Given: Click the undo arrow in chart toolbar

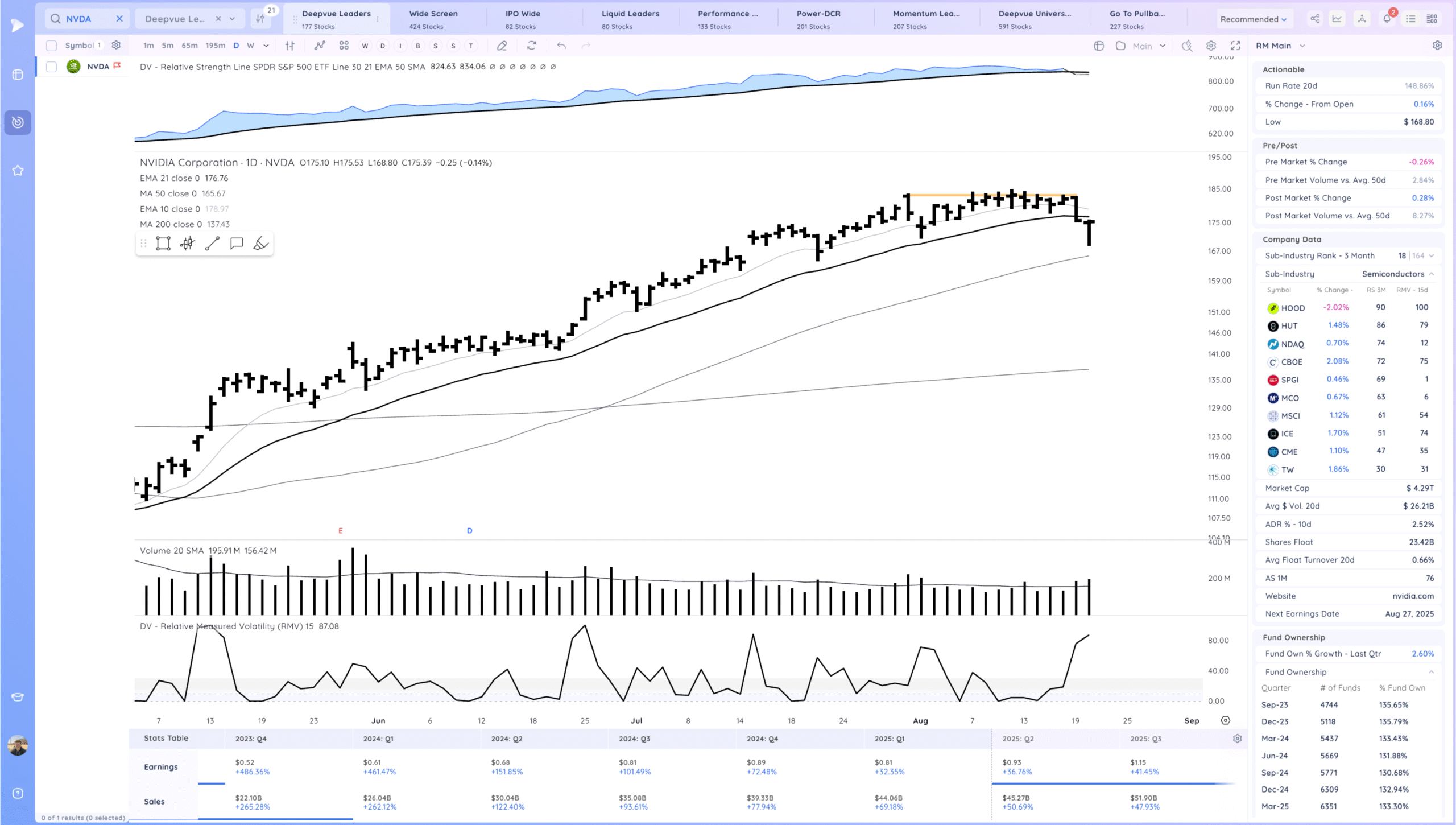Looking at the screenshot, I should tap(561, 46).
